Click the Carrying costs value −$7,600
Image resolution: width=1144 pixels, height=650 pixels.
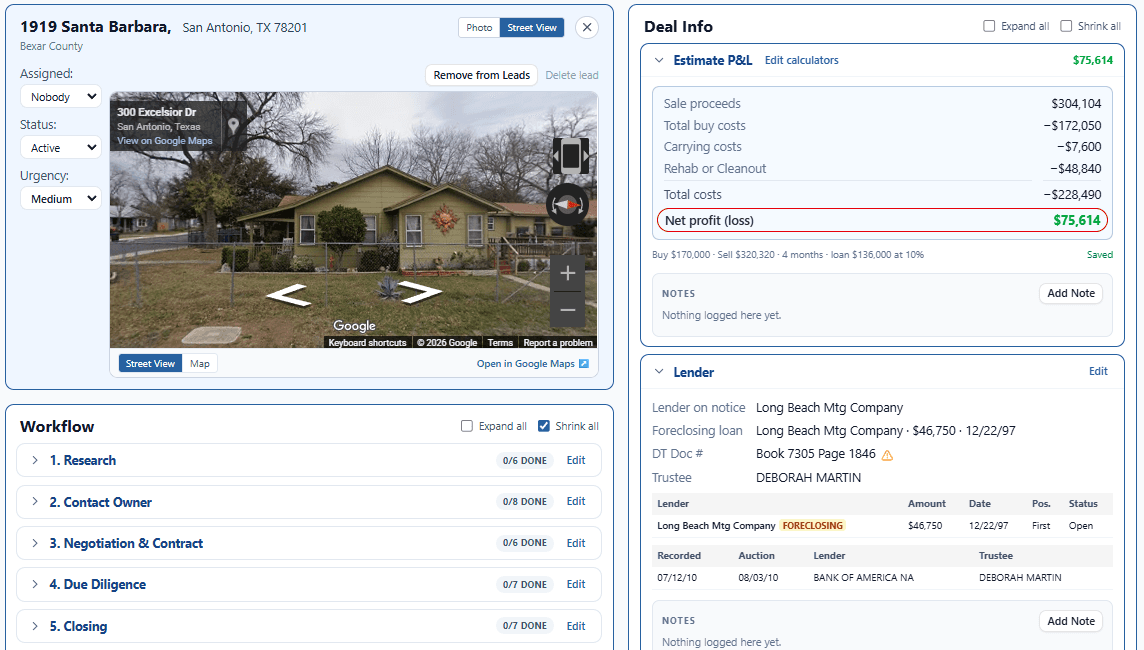pos(1079,147)
